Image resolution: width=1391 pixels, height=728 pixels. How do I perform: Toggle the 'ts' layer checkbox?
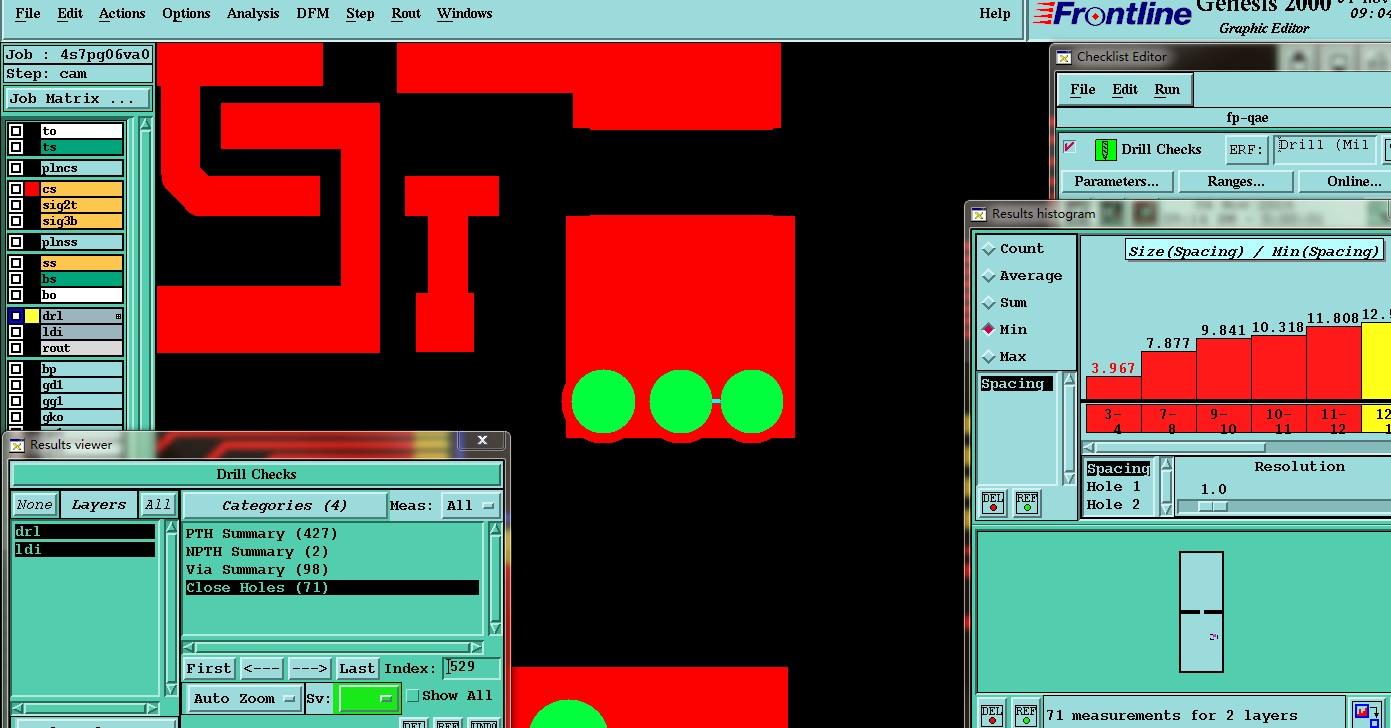point(16,147)
